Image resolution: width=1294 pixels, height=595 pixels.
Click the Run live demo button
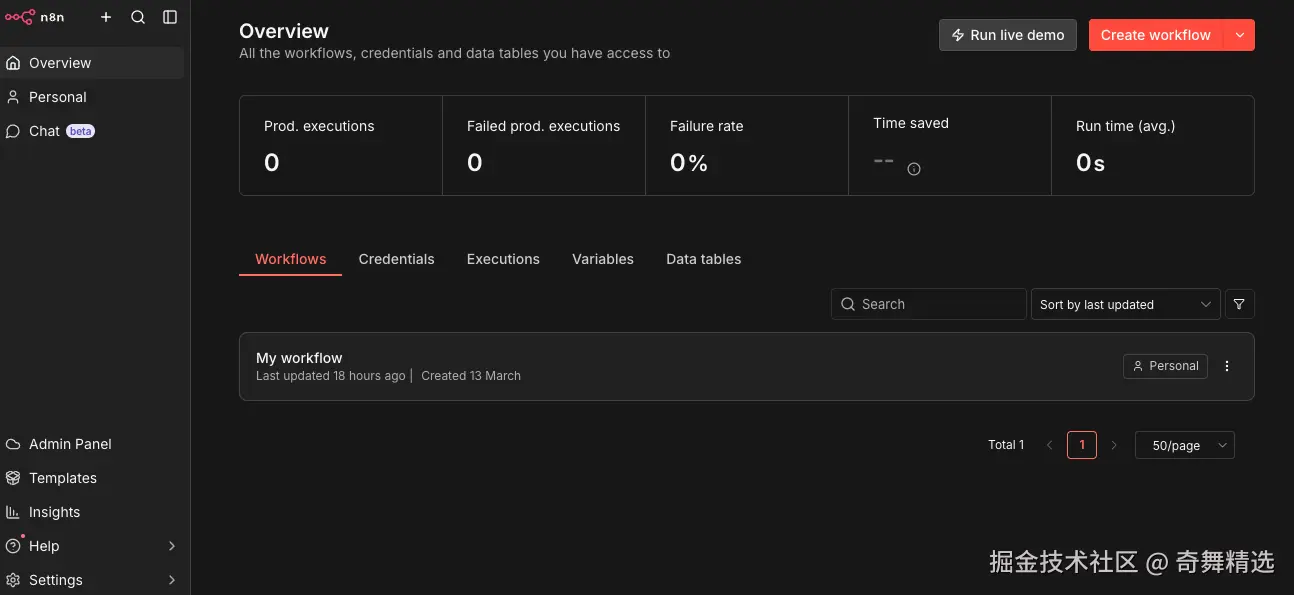click(x=1007, y=35)
